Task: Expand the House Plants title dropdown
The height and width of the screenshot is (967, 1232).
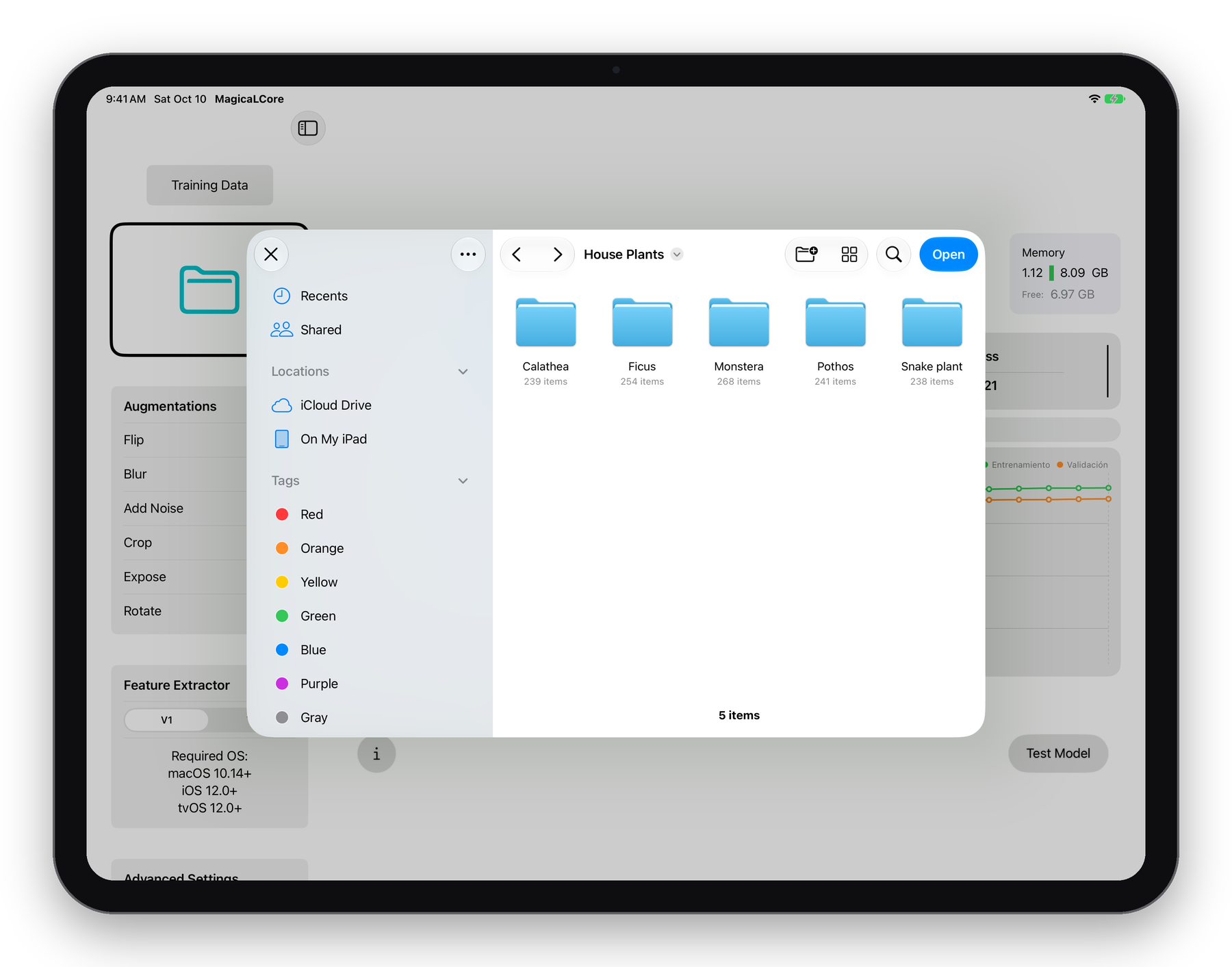Action: 677,255
